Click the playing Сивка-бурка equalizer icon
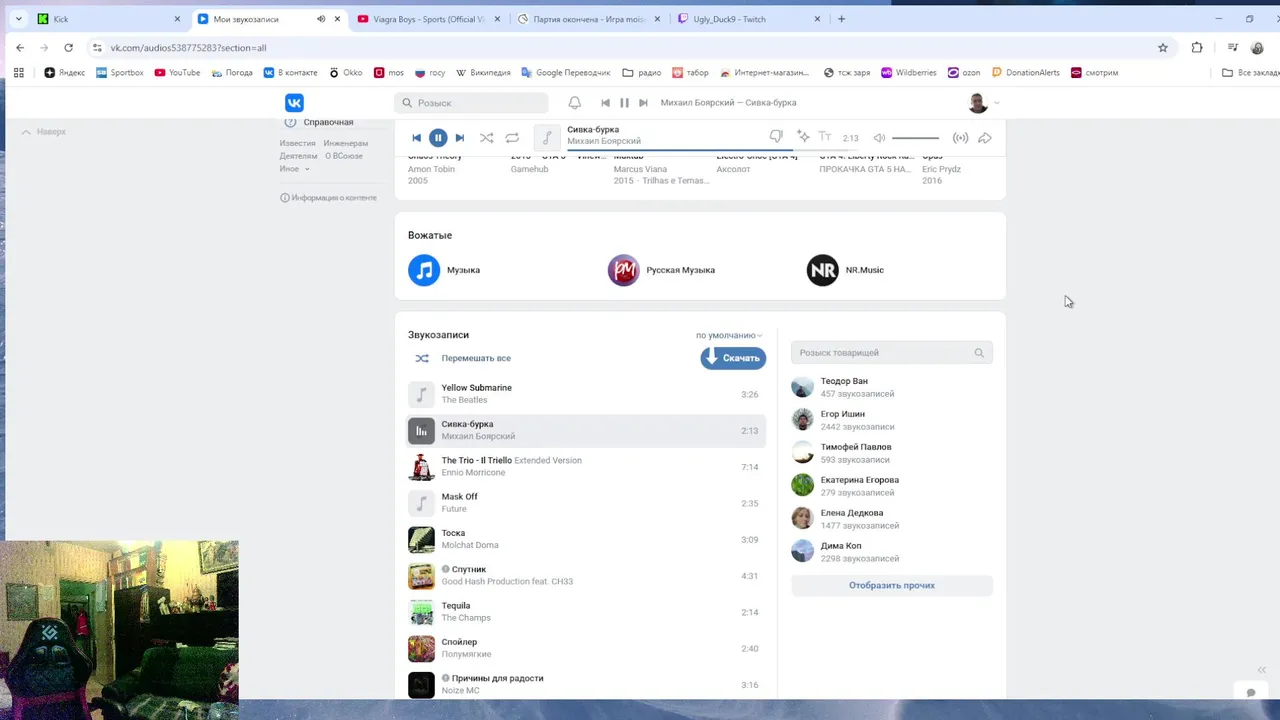This screenshot has height=720, width=1280. [x=422, y=431]
